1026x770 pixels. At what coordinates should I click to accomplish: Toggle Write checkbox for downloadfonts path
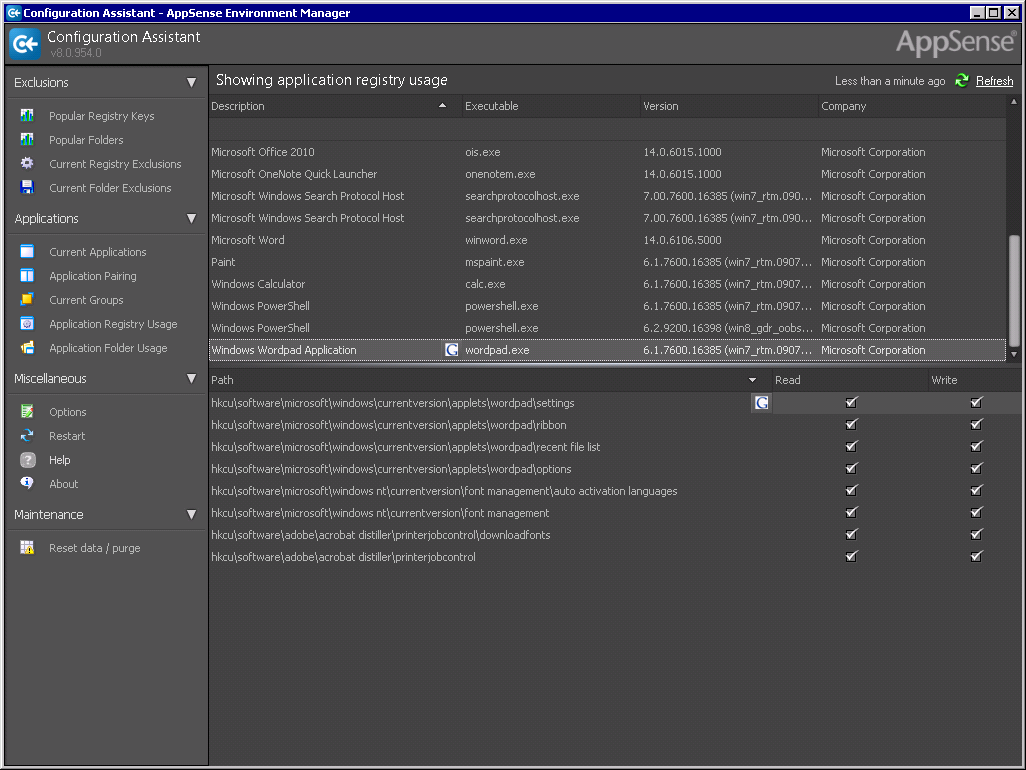[x=976, y=534]
